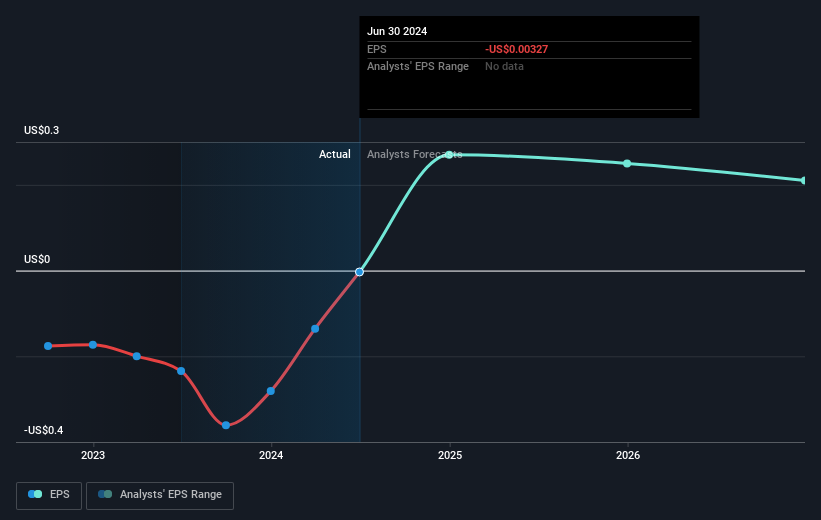The width and height of the screenshot is (821, 520).
Task: Click the 2023 x-axis label
Action: click(x=93, y=455)
